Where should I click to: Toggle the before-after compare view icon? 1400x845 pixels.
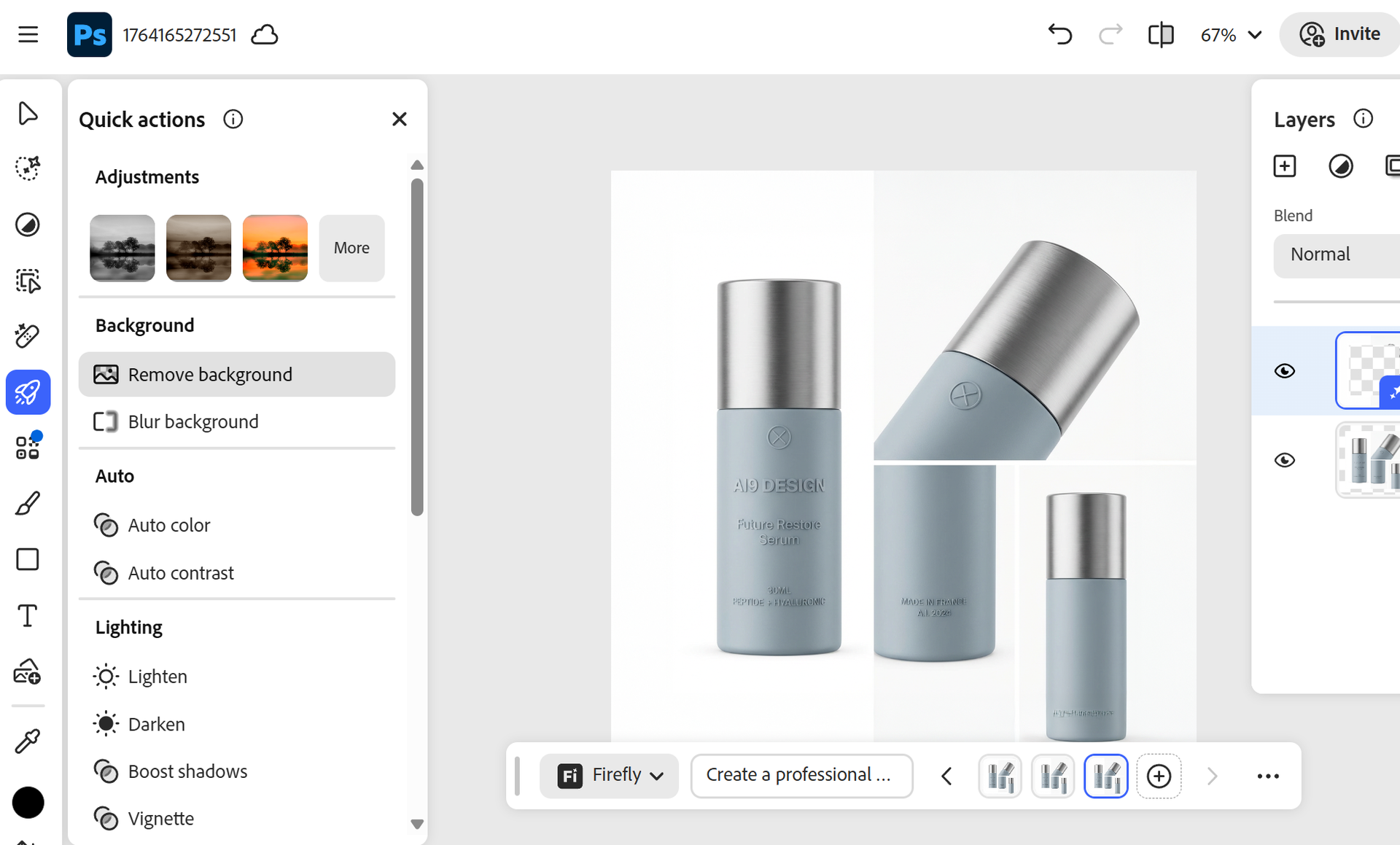pos(1160,34)
